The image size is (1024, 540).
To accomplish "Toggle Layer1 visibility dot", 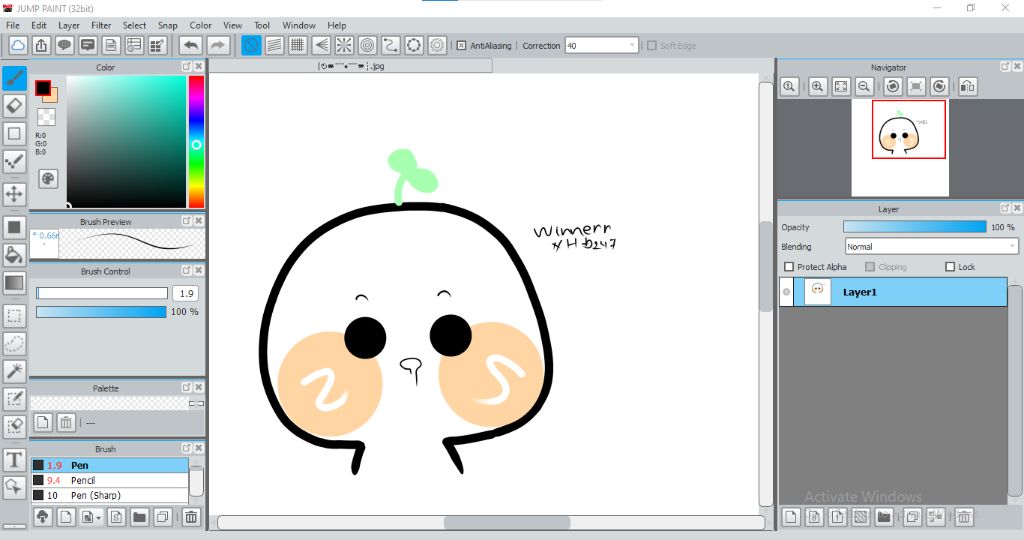I will pos(786,292).
